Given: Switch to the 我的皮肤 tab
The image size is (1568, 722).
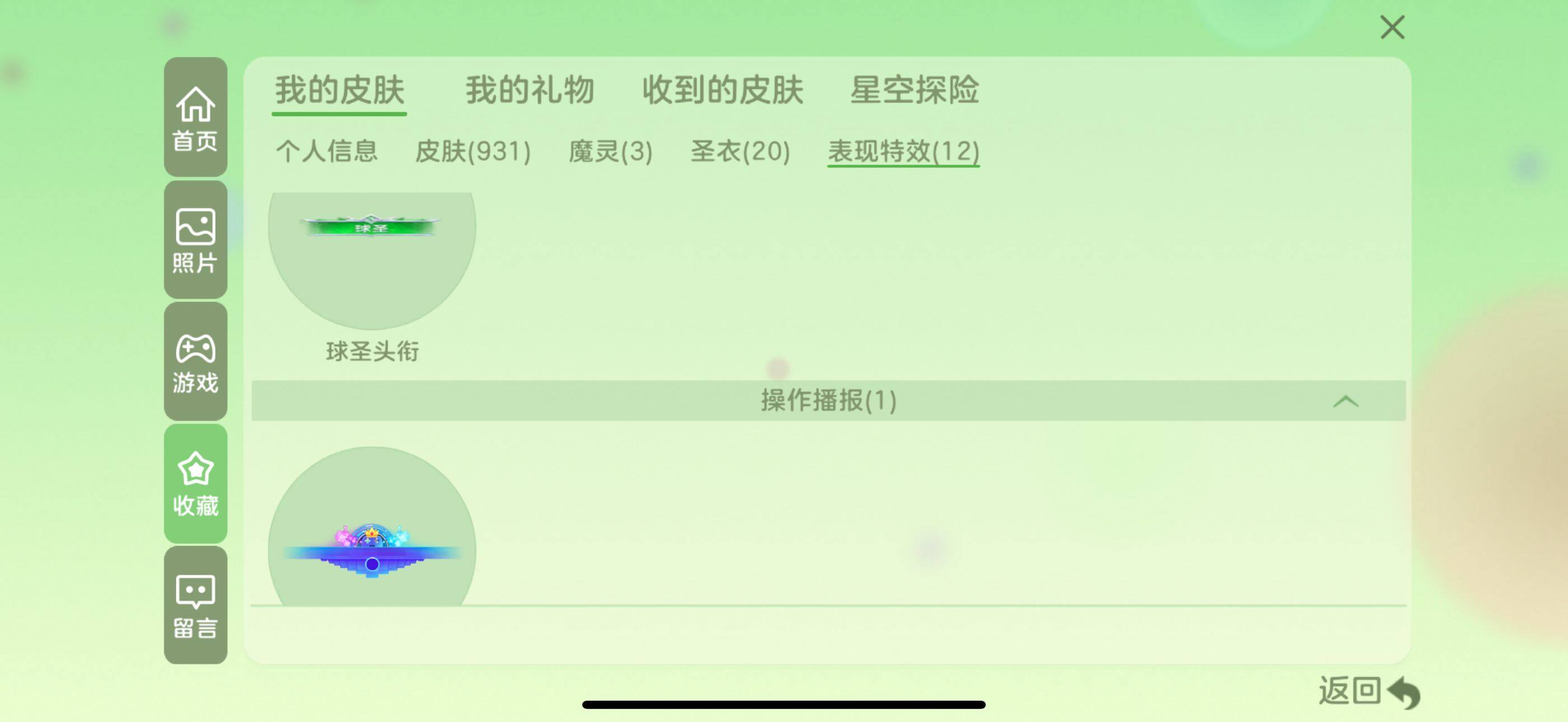Looking at the screenshot, I should (x=339, y=91).
